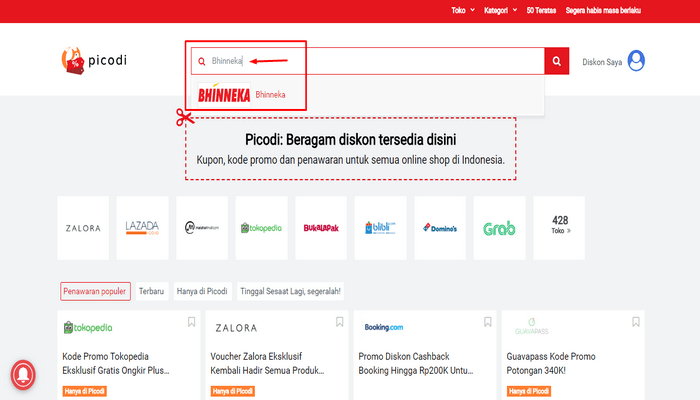Screen dimensions: 700x400
Task: Click into the search input field
Action: coord(368,61)
